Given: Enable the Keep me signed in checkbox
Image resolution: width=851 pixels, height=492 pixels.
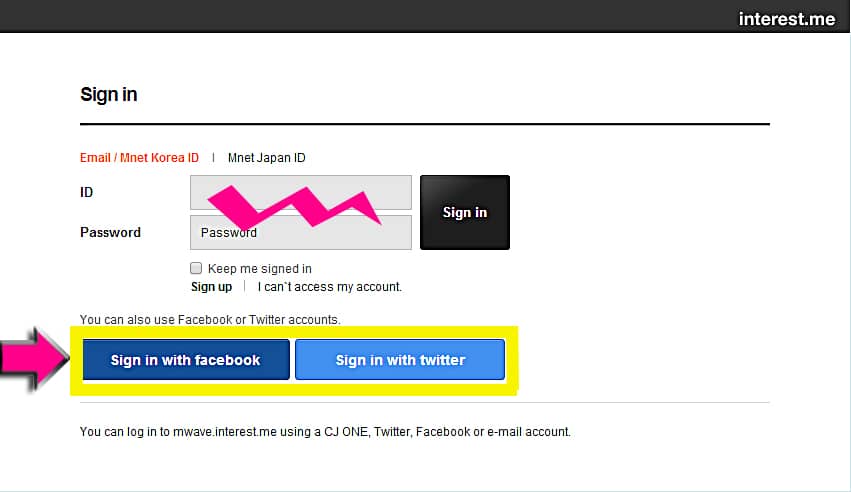Looking at the screenshot, I should 196,268.
